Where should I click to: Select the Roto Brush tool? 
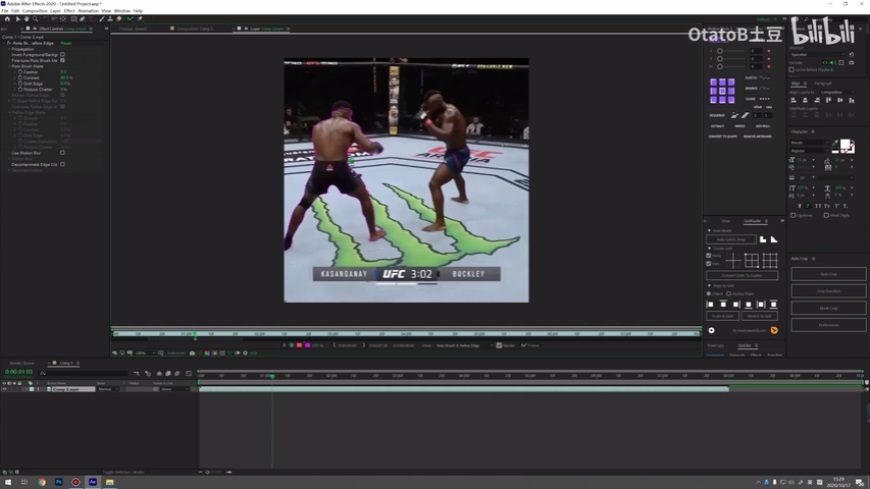130,19
